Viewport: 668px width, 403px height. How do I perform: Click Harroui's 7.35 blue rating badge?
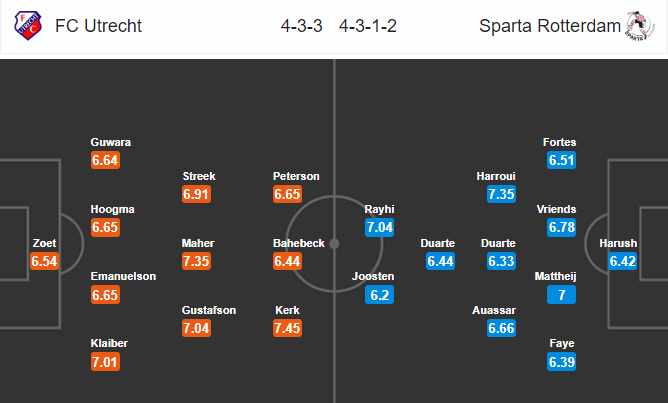coord(501,194)
